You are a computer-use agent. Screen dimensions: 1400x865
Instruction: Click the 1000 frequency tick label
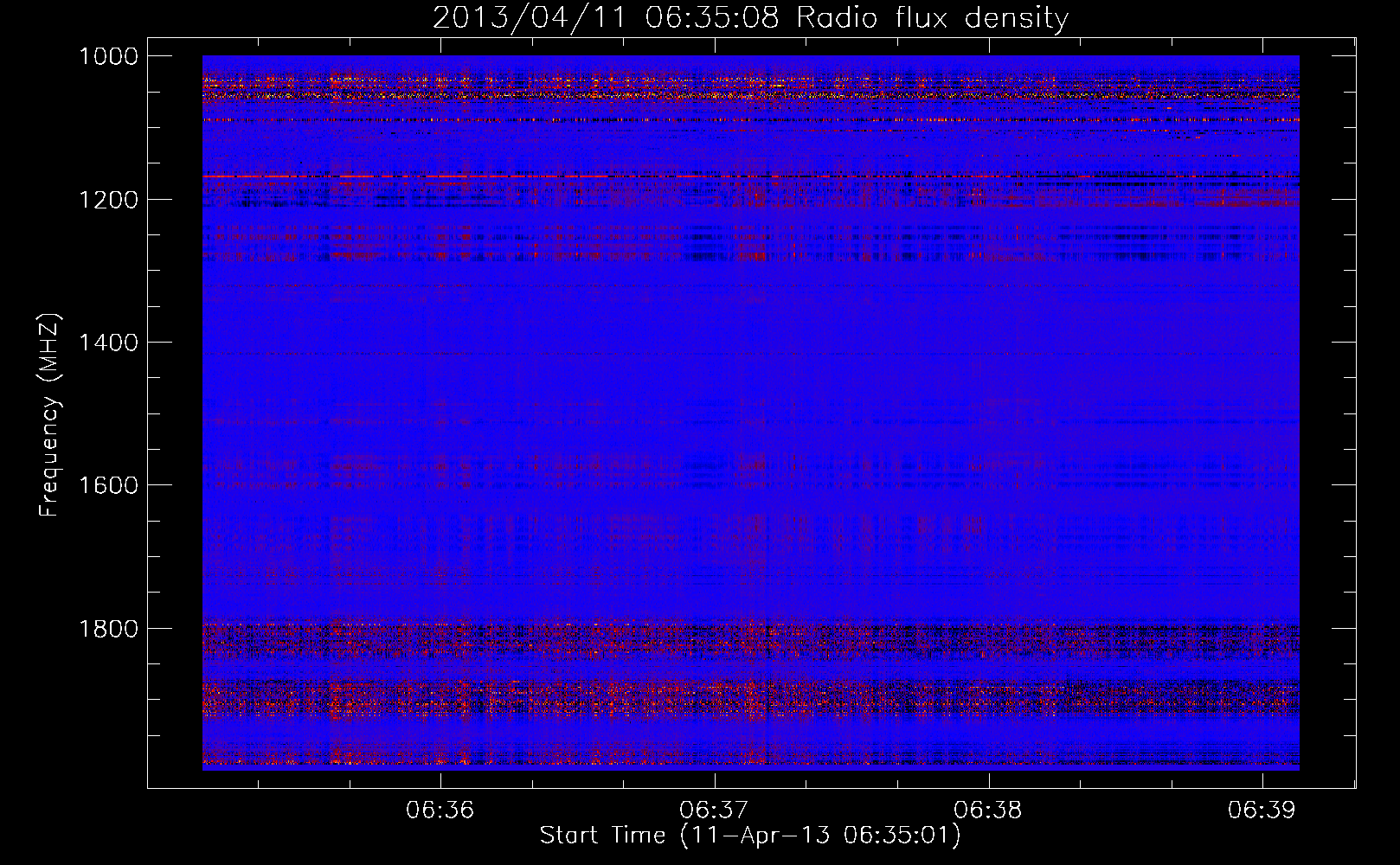(108, 56)
